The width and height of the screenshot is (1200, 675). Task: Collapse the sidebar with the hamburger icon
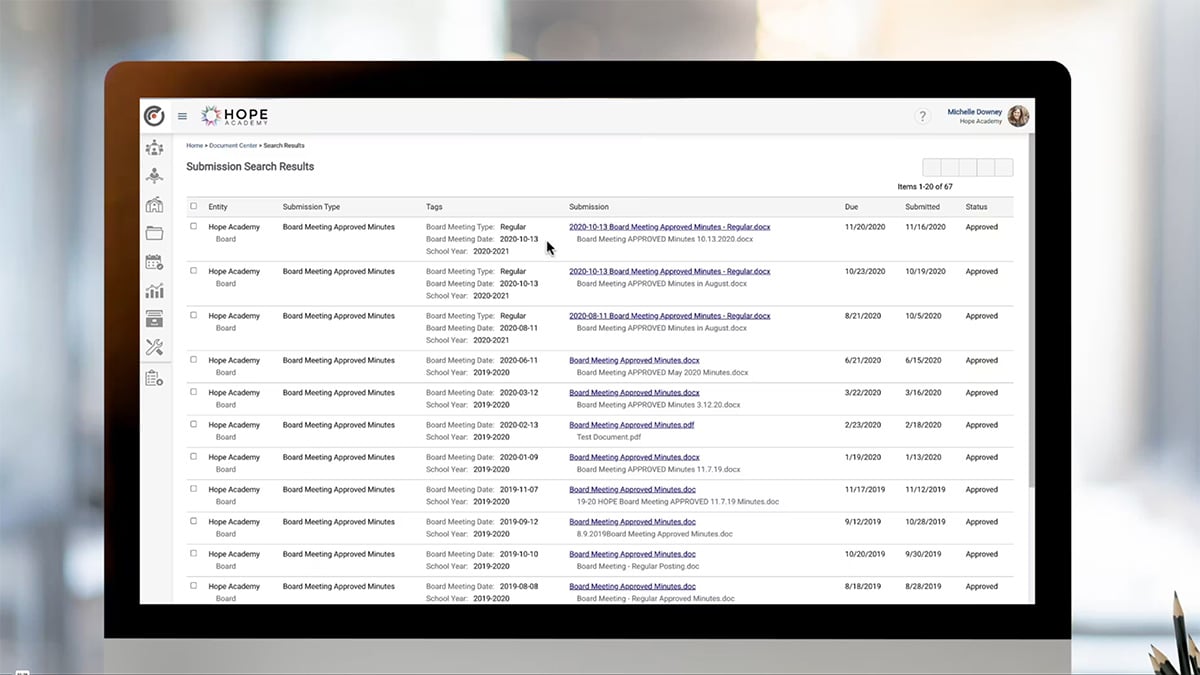tap(182, 115)
